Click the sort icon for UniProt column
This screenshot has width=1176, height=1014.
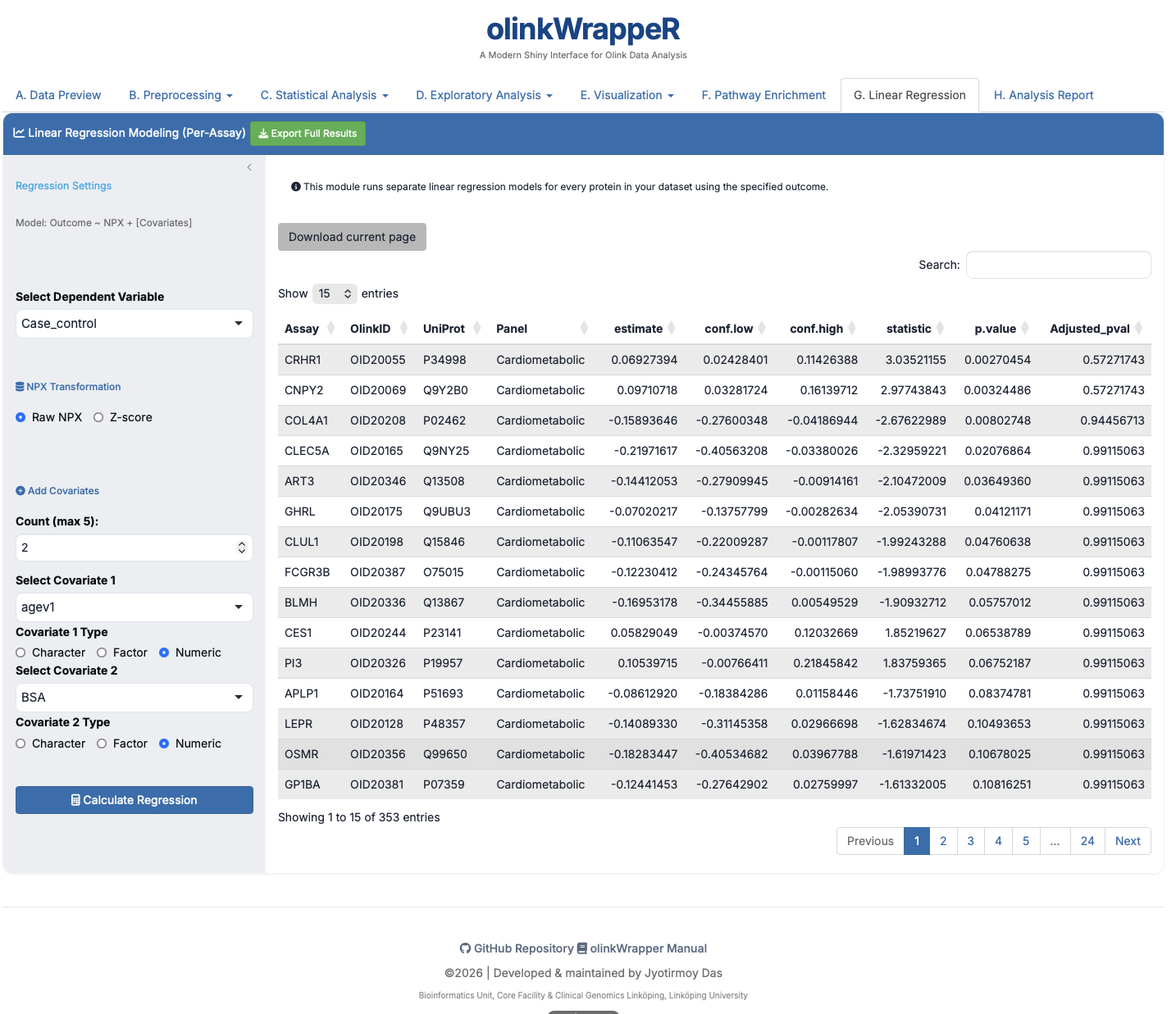(476, 329)
